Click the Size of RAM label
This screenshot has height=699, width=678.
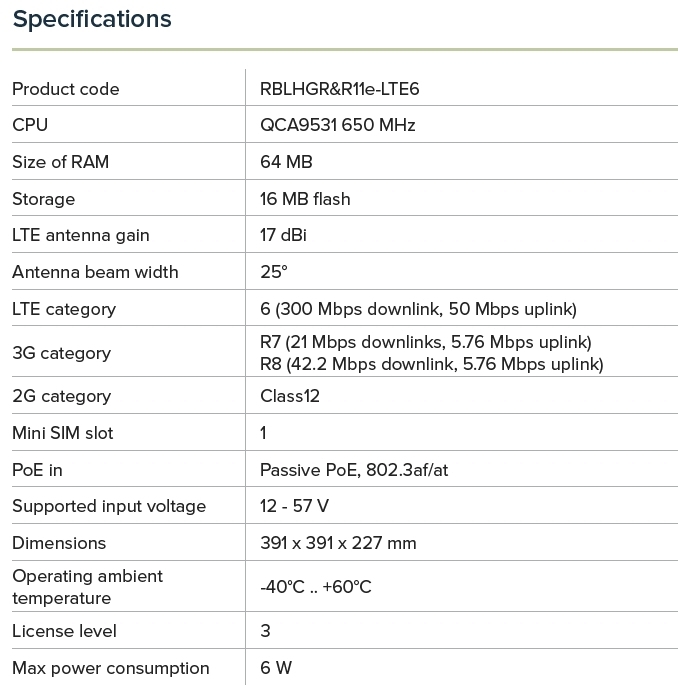click(x=60, y=162)
